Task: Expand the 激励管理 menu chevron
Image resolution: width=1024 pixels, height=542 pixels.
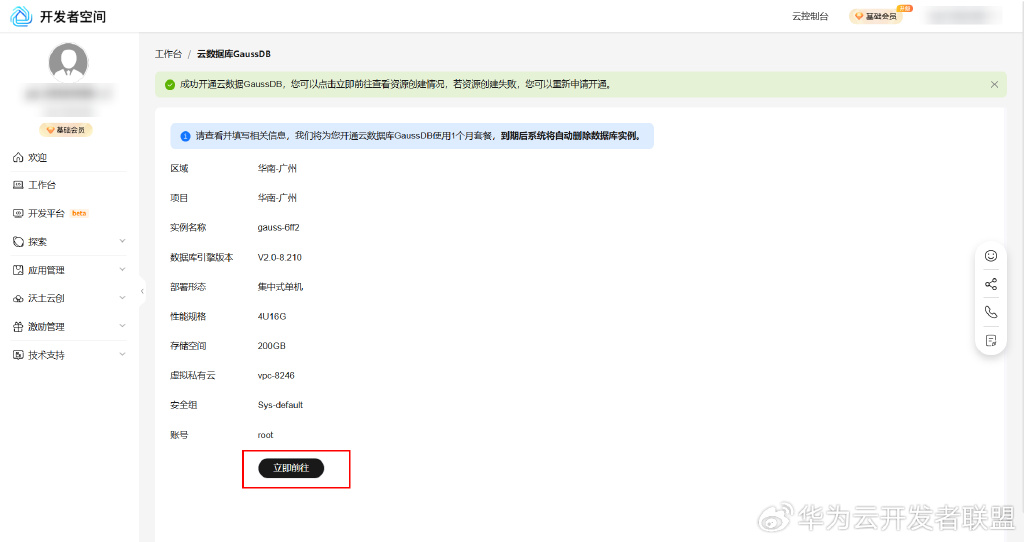Action: 122,326
